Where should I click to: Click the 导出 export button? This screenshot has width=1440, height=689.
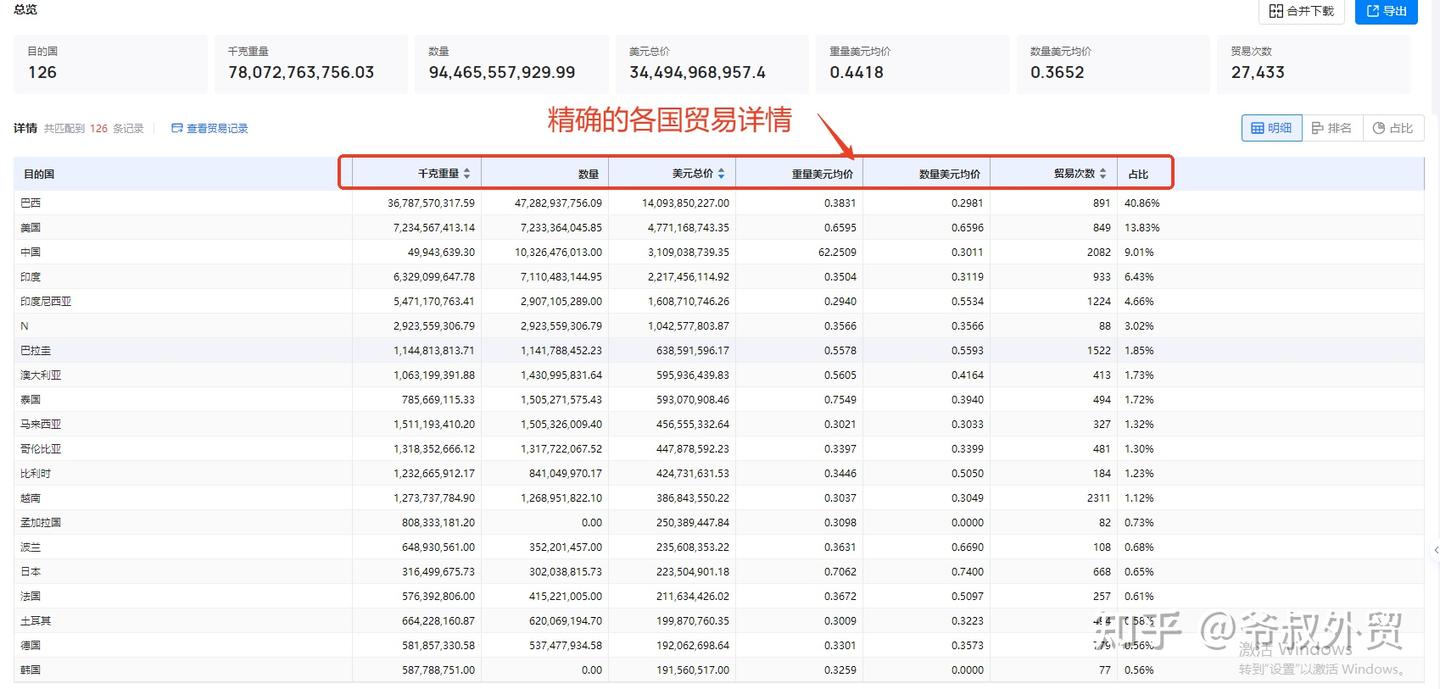[1386, 12]
